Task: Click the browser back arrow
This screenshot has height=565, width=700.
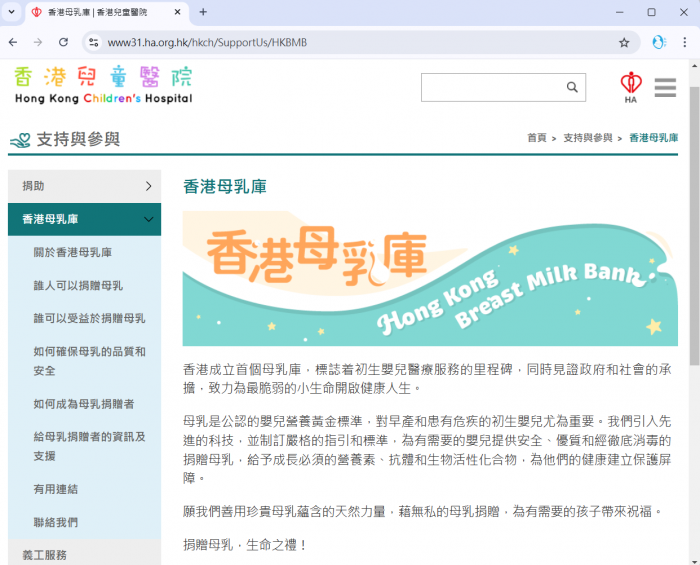Action: [13, 42]
